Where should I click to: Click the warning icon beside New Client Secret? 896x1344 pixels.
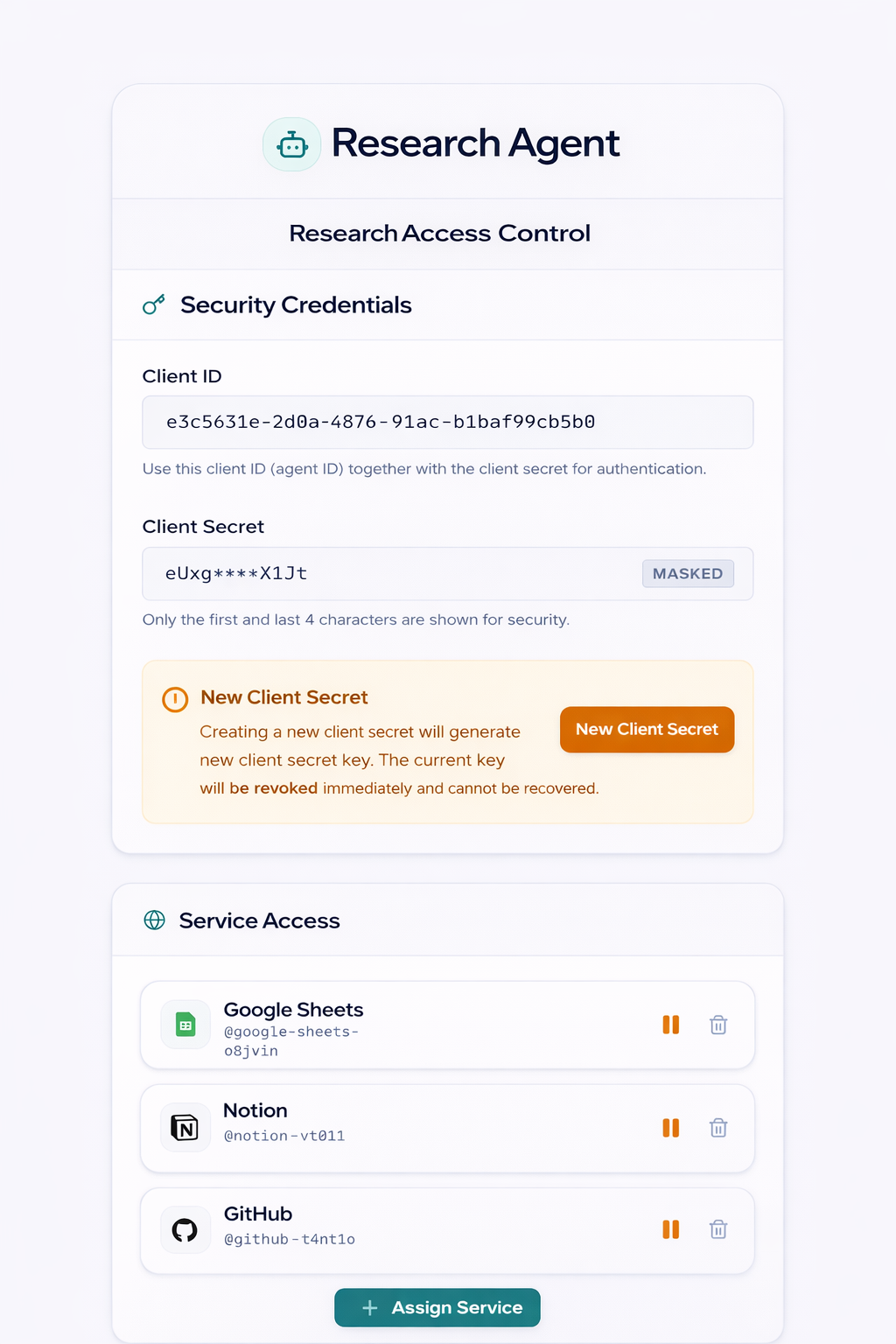point(175,699)
